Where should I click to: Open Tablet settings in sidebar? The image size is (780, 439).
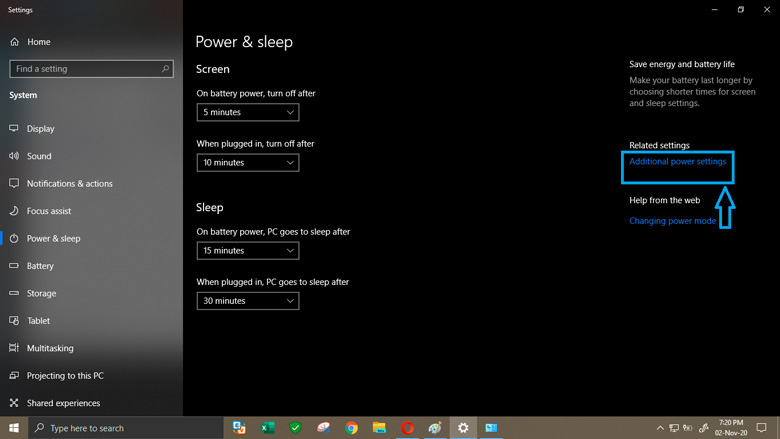[38, 321]
